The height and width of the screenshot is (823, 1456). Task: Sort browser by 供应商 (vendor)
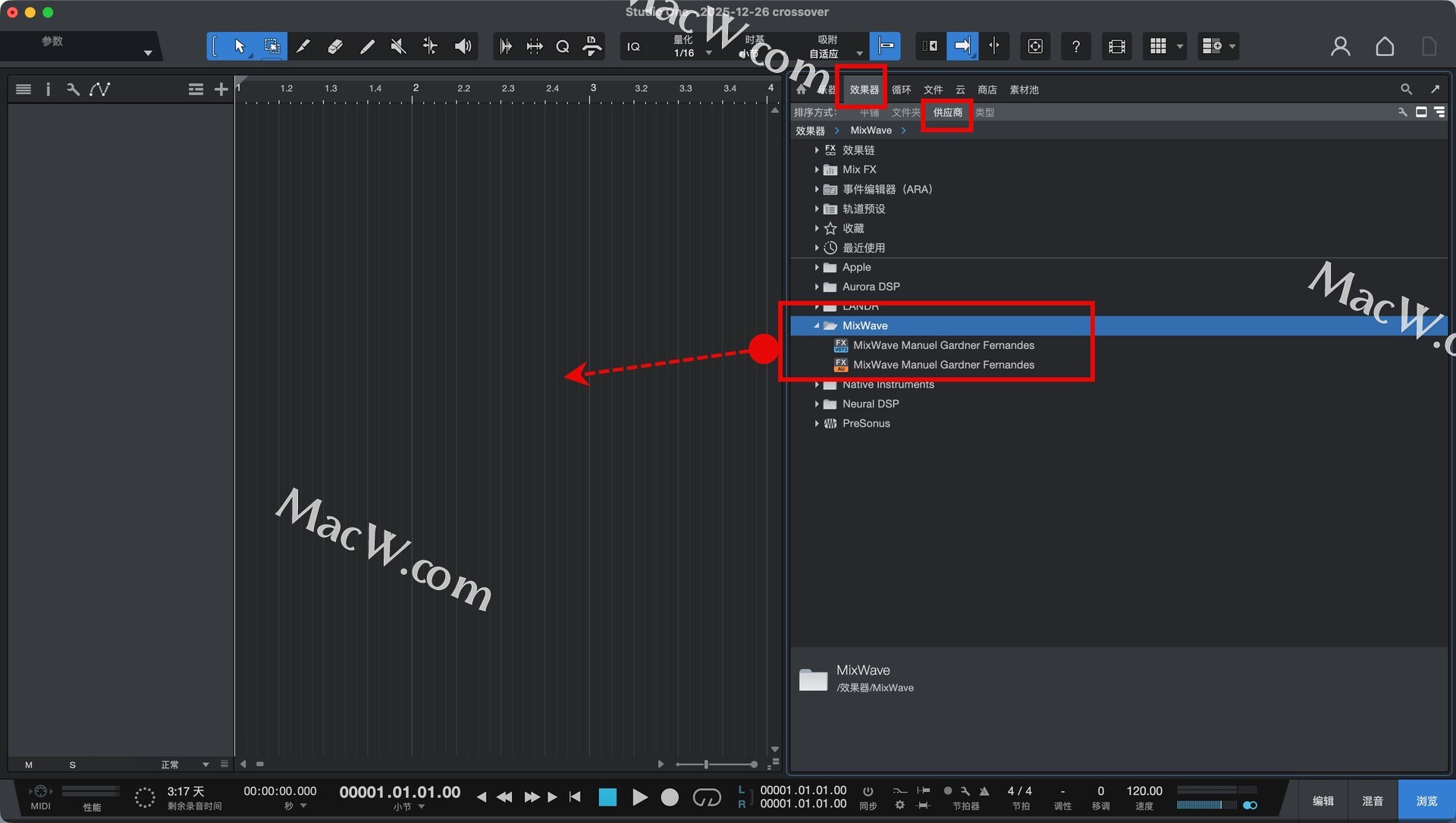tap(947, 112)
